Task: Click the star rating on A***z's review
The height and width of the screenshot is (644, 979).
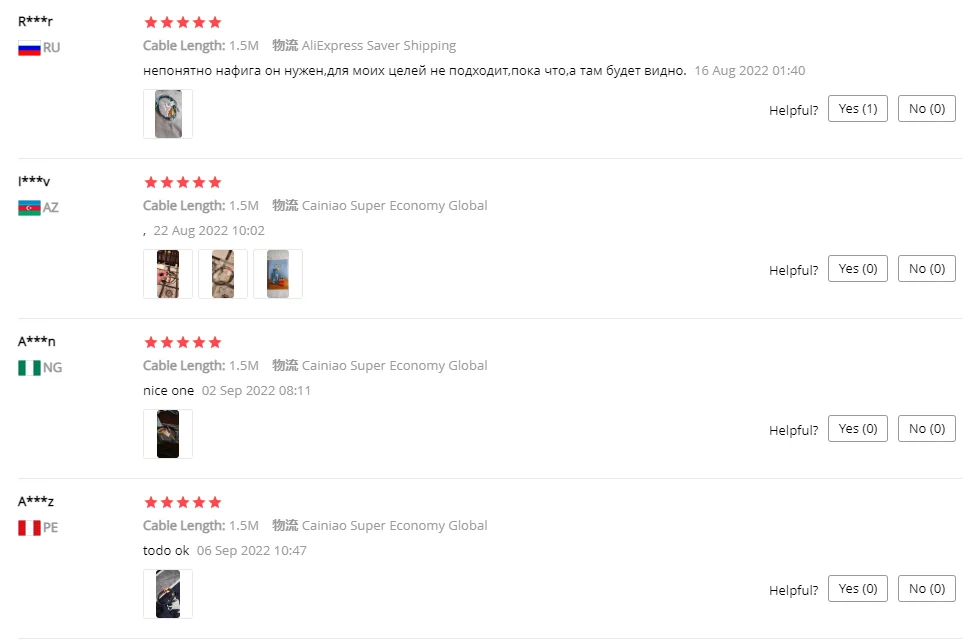Action: coord(183,502)
